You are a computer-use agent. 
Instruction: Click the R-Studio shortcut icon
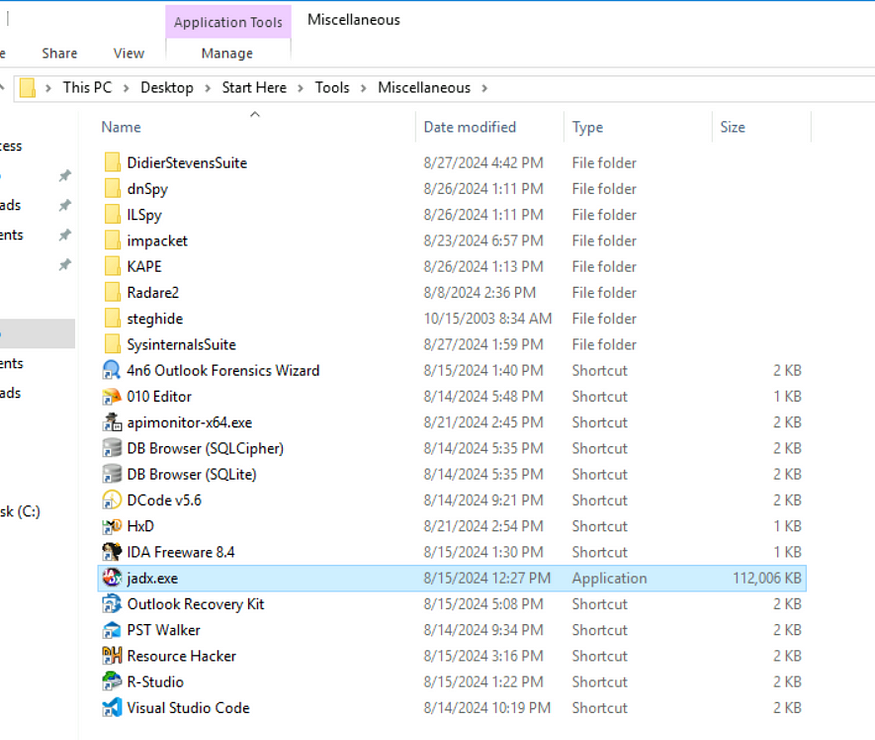[112, 681]
